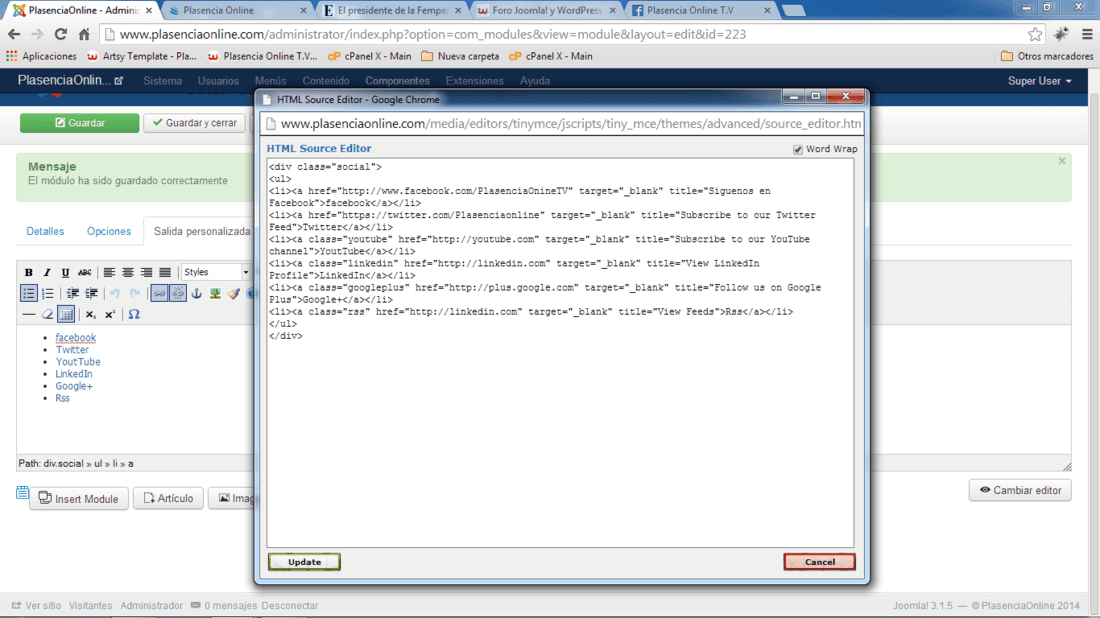Apply subscript formatting
This screenshot has height=618, width=1100.
(90, 314)
